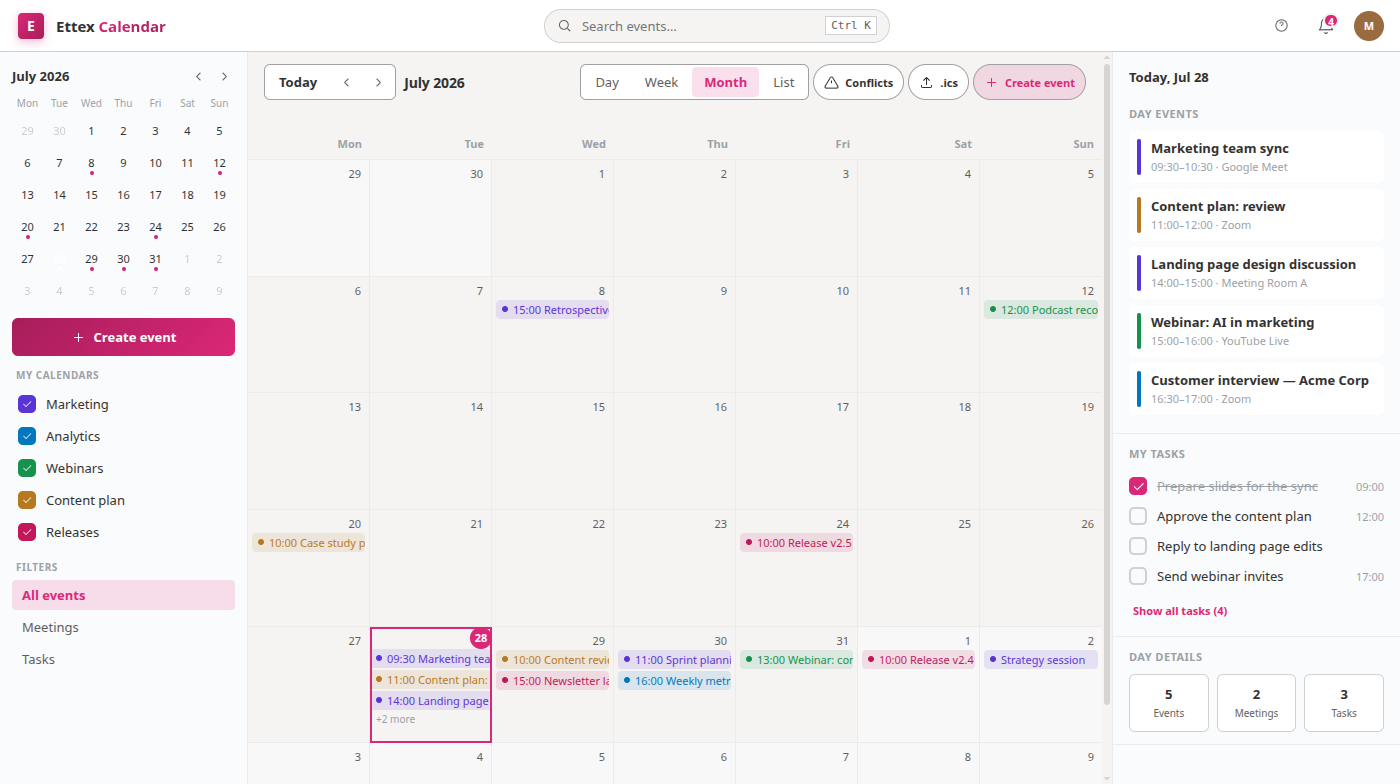Click the search magnifier icon
The image size is (1400, 784).
(565, 26)
